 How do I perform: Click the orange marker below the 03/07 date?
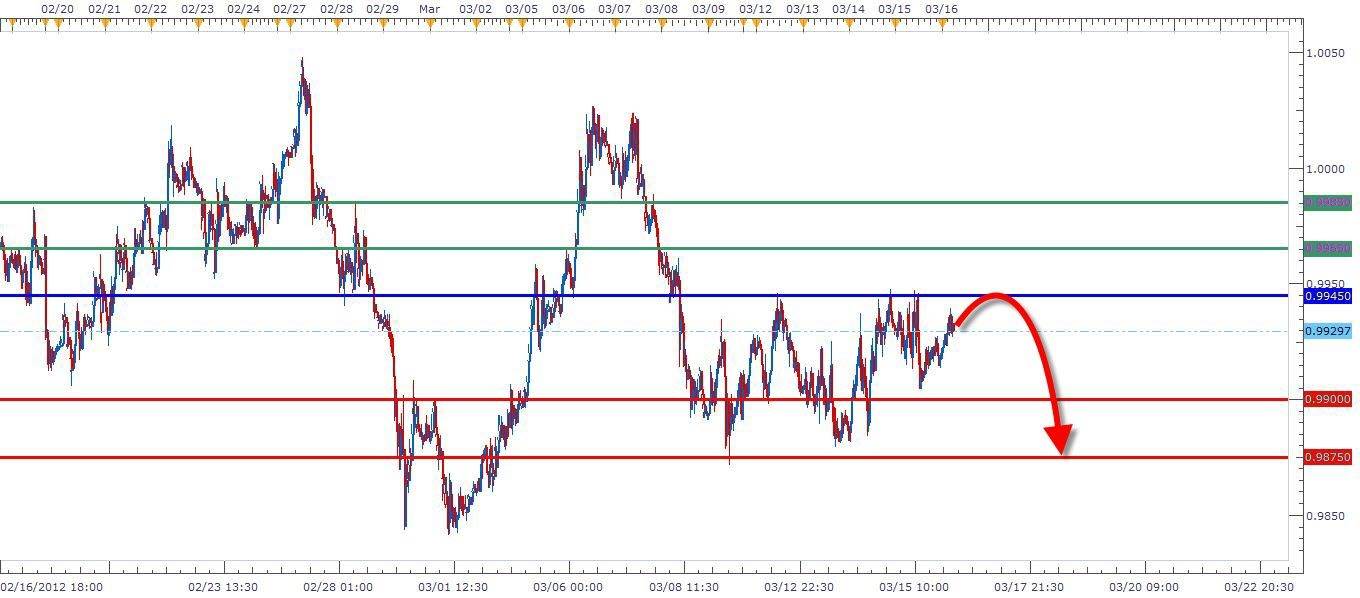tap(614, 24)
